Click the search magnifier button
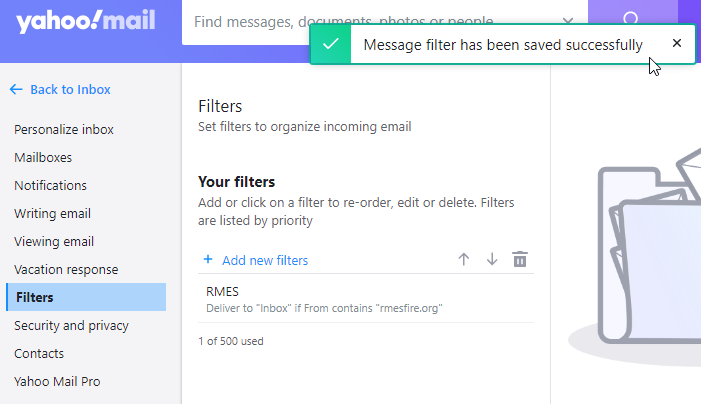This screenshot has width=701, height=404. (x=631, y=19)
